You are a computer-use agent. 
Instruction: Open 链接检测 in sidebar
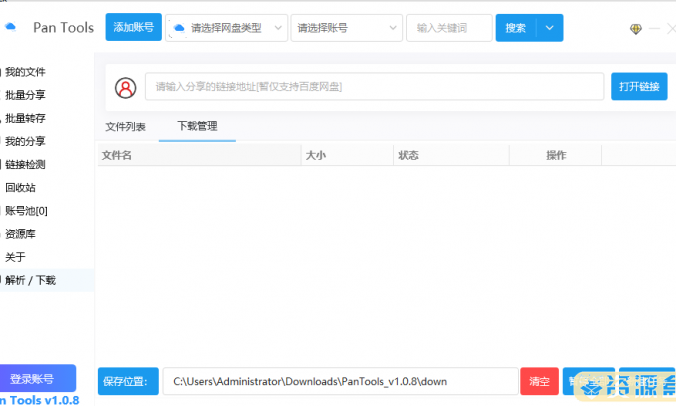25,165
